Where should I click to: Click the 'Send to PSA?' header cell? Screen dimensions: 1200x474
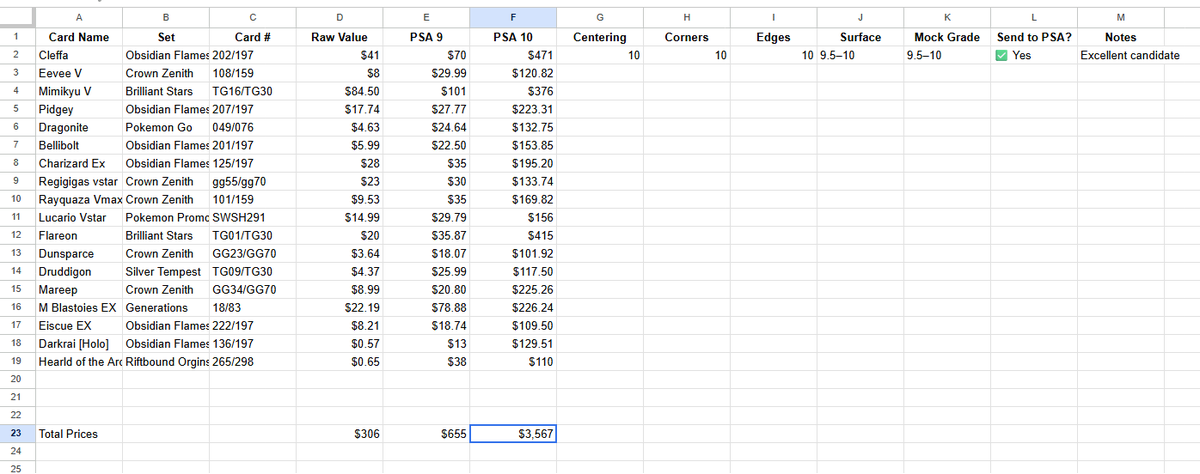point(1034,37)
